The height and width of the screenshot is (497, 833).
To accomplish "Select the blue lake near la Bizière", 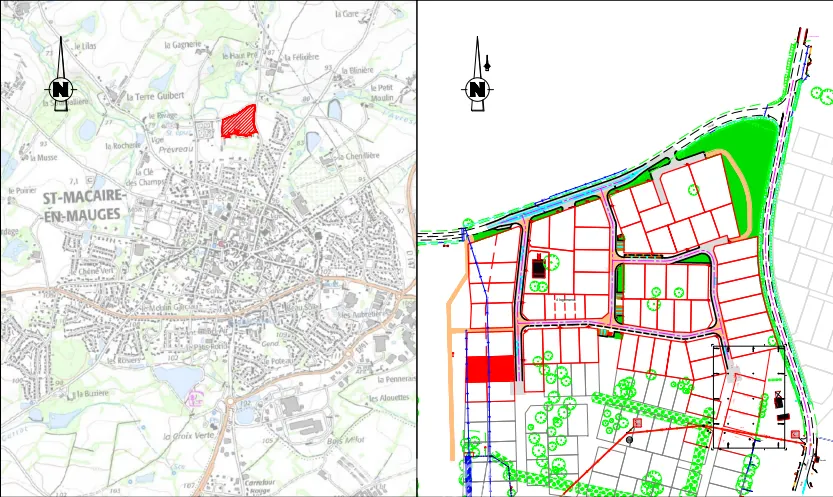I will tap(178, 377).
